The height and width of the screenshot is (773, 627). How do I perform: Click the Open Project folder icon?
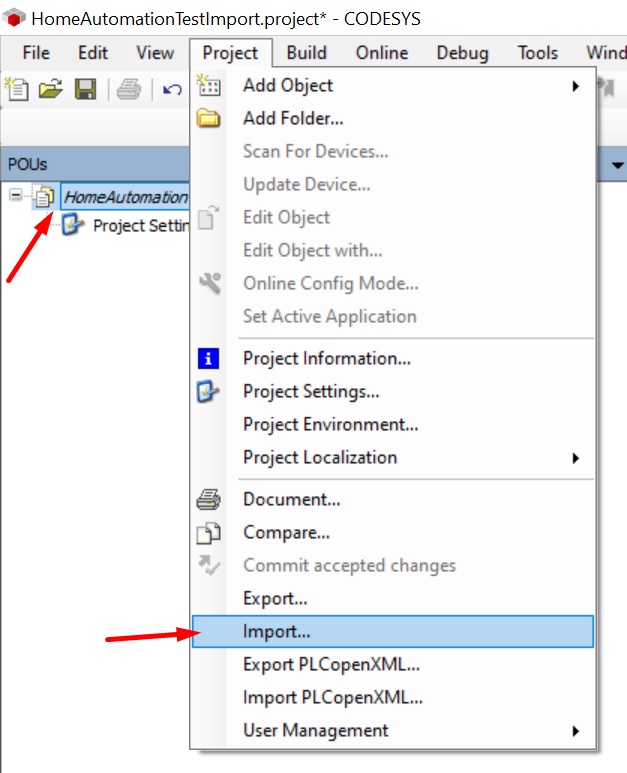coord(51,89)
